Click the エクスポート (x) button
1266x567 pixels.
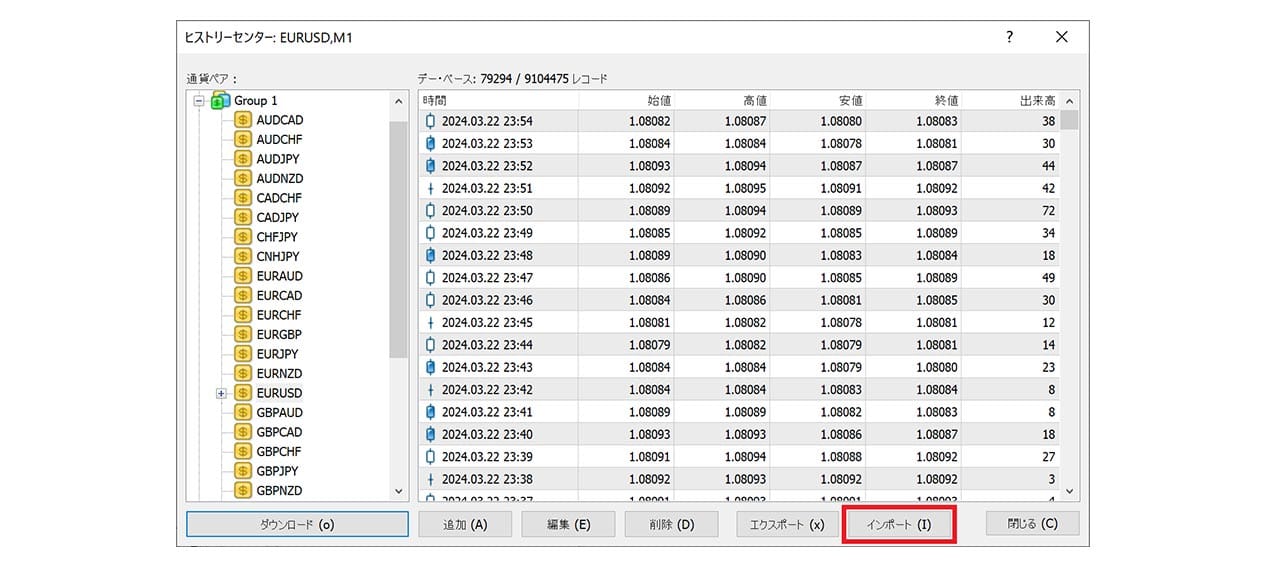786,524
